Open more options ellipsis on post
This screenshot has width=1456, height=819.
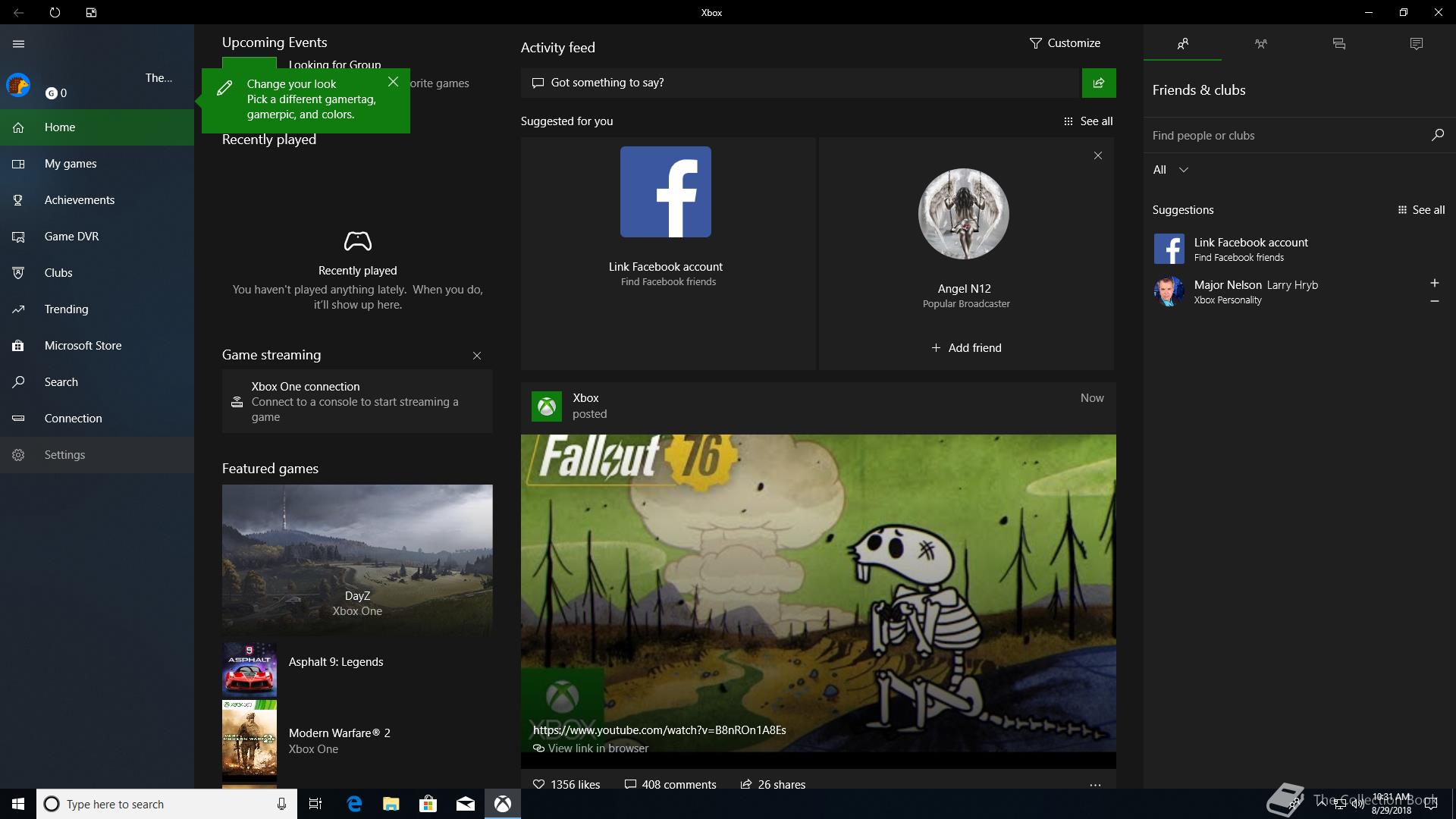coord(1095,785)
